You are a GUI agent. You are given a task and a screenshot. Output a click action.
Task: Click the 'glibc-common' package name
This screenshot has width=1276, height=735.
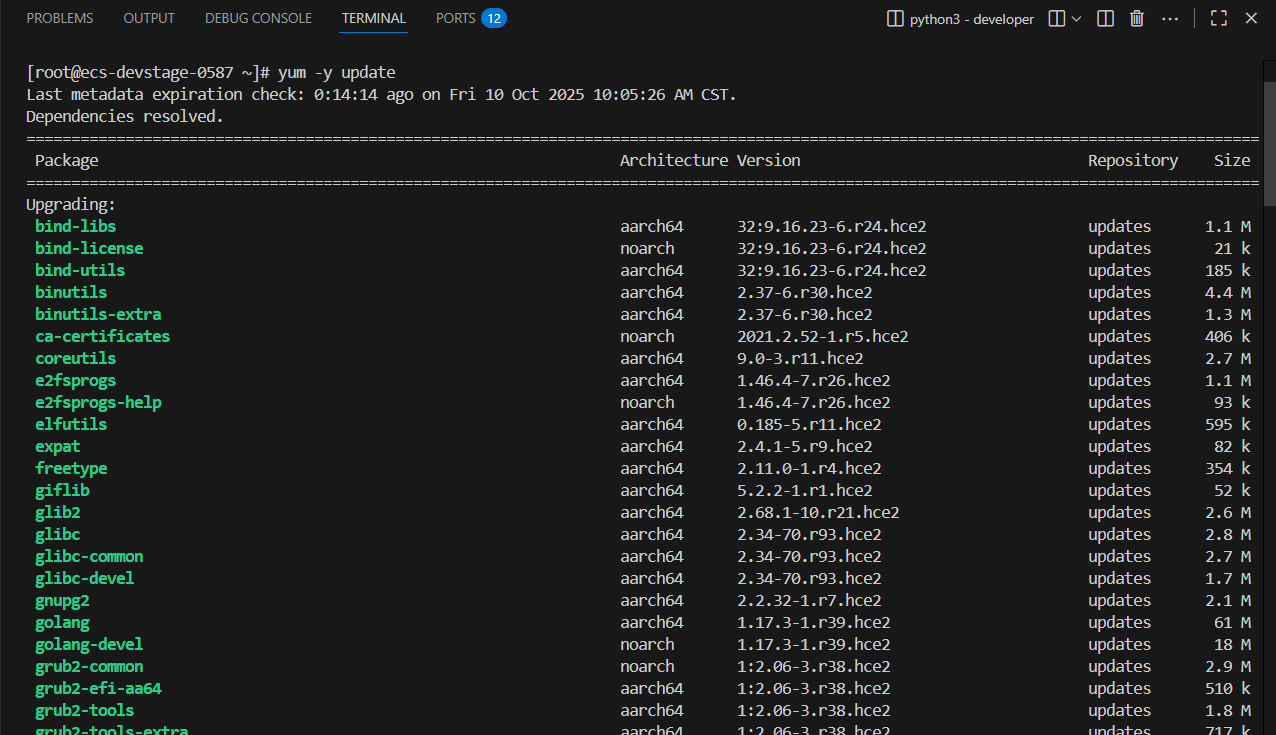89,556
